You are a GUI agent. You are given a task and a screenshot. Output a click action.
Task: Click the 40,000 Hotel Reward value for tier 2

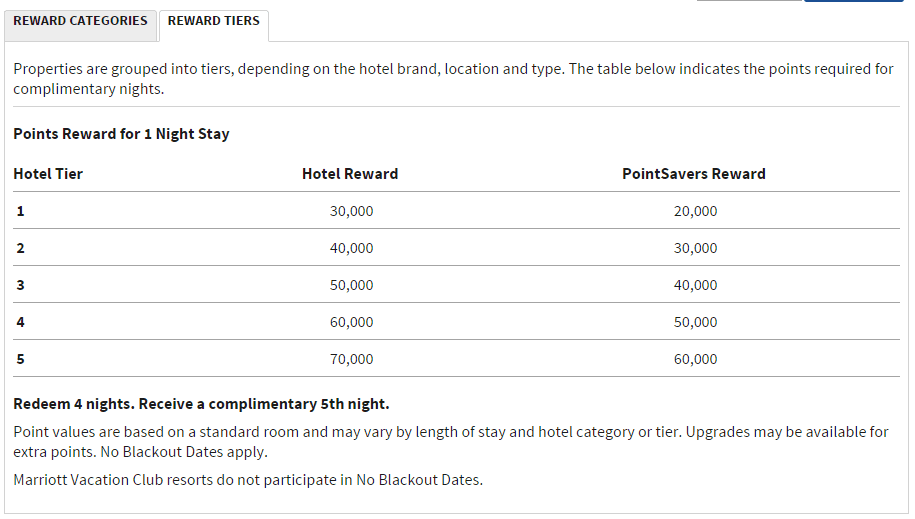click(351, 248)
